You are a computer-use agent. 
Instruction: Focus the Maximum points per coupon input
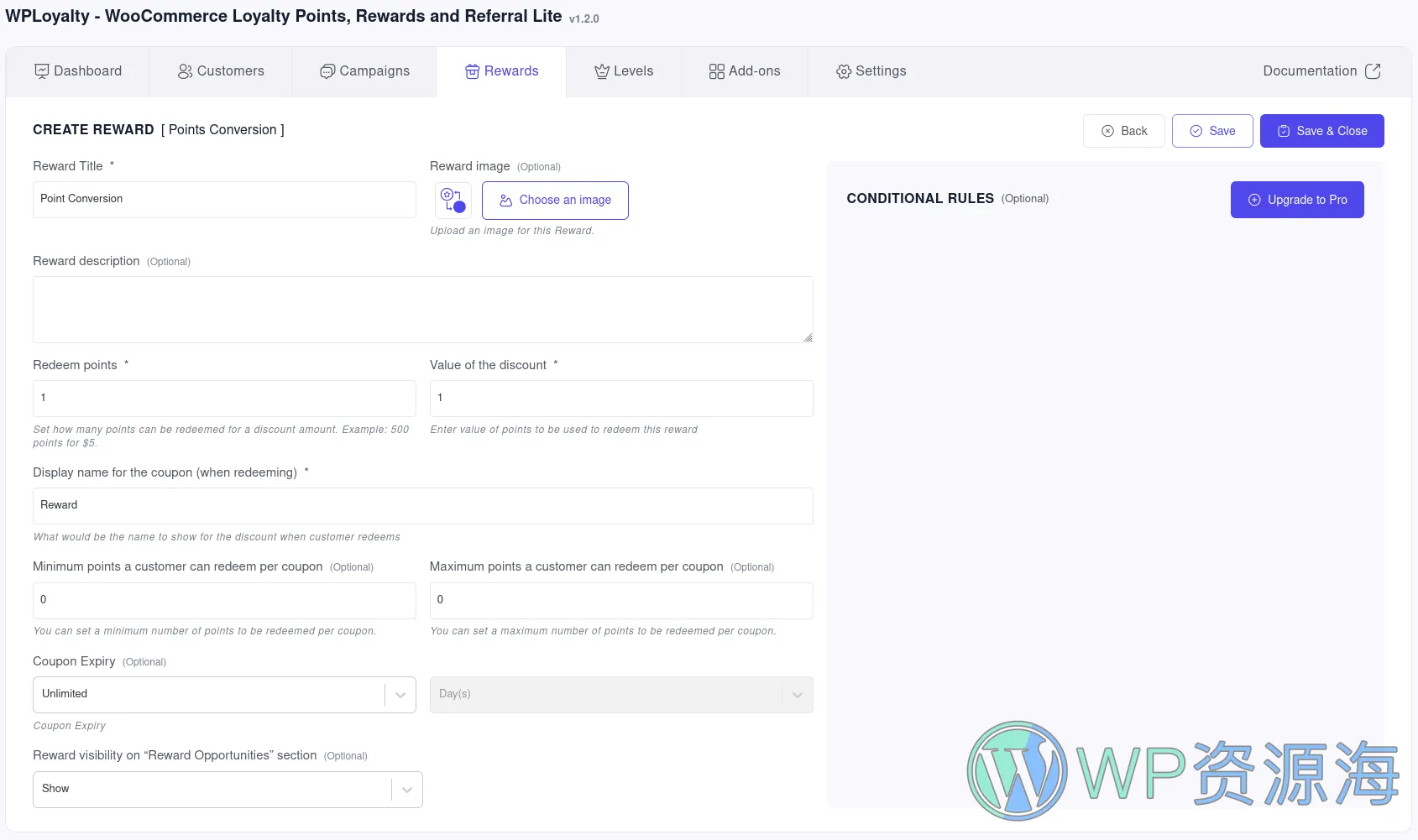[x=621, y=601]
